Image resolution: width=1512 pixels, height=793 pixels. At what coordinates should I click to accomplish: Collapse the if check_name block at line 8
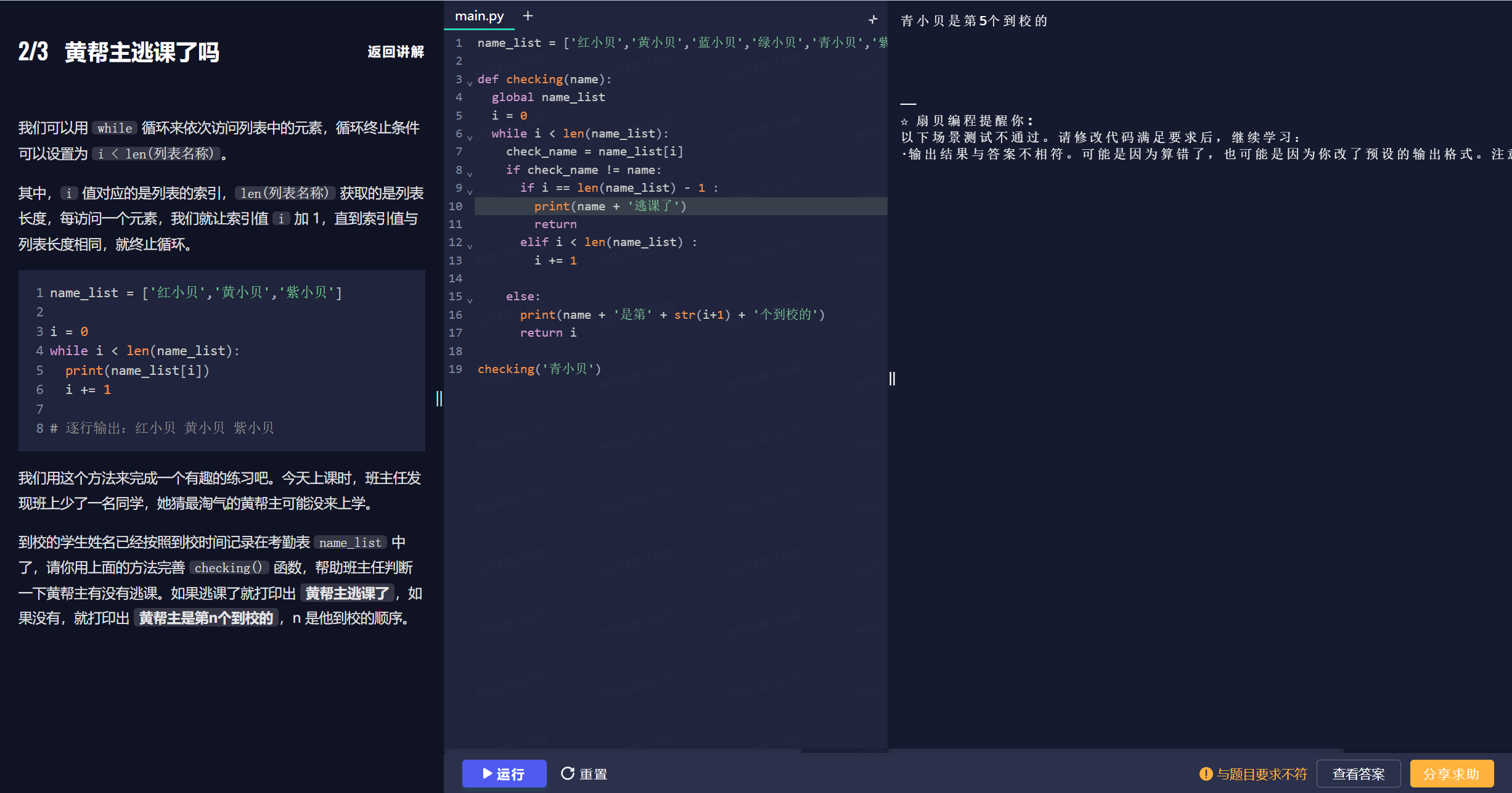pyautogui.click(x=470, y=173)
